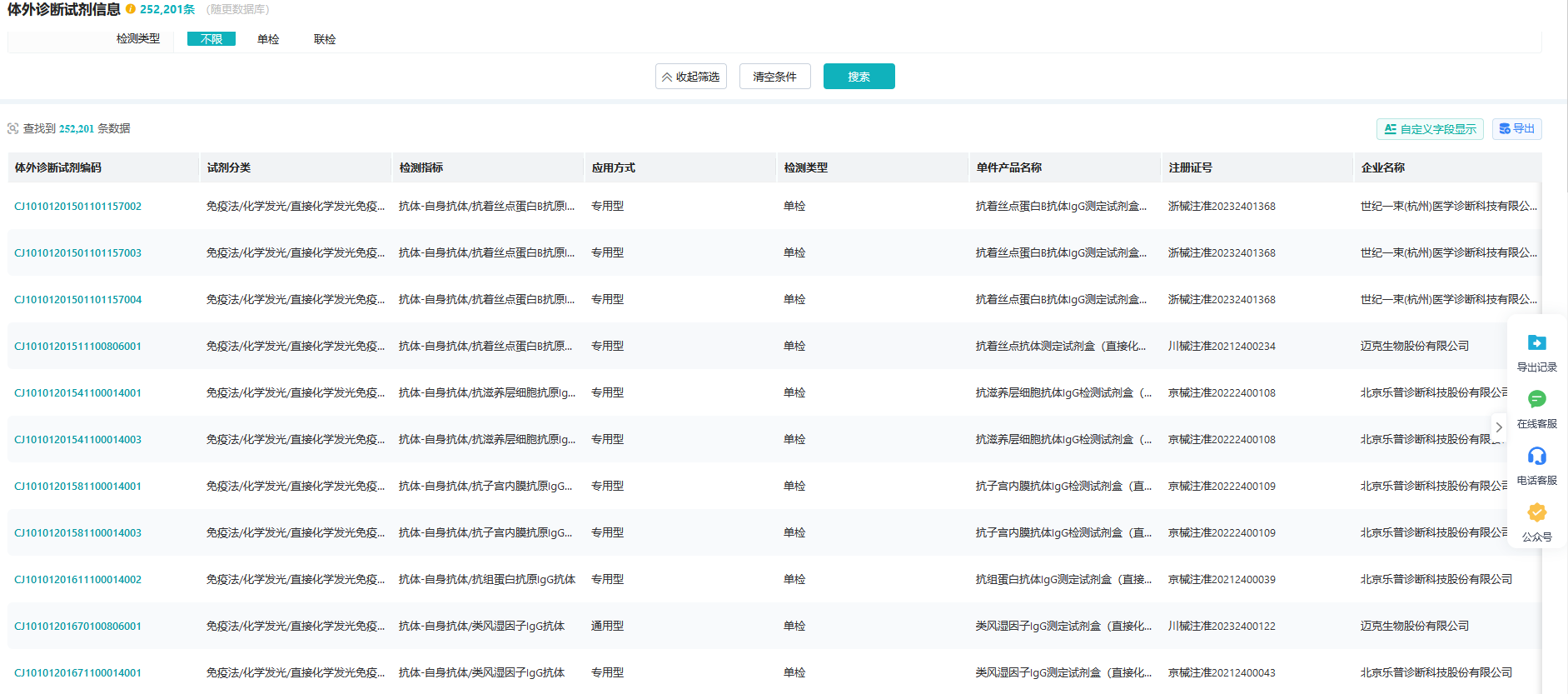Open code CJ10101201670100806001
Image resolution: width=1568 pixels, height=694 pixels.
(78, 626)
